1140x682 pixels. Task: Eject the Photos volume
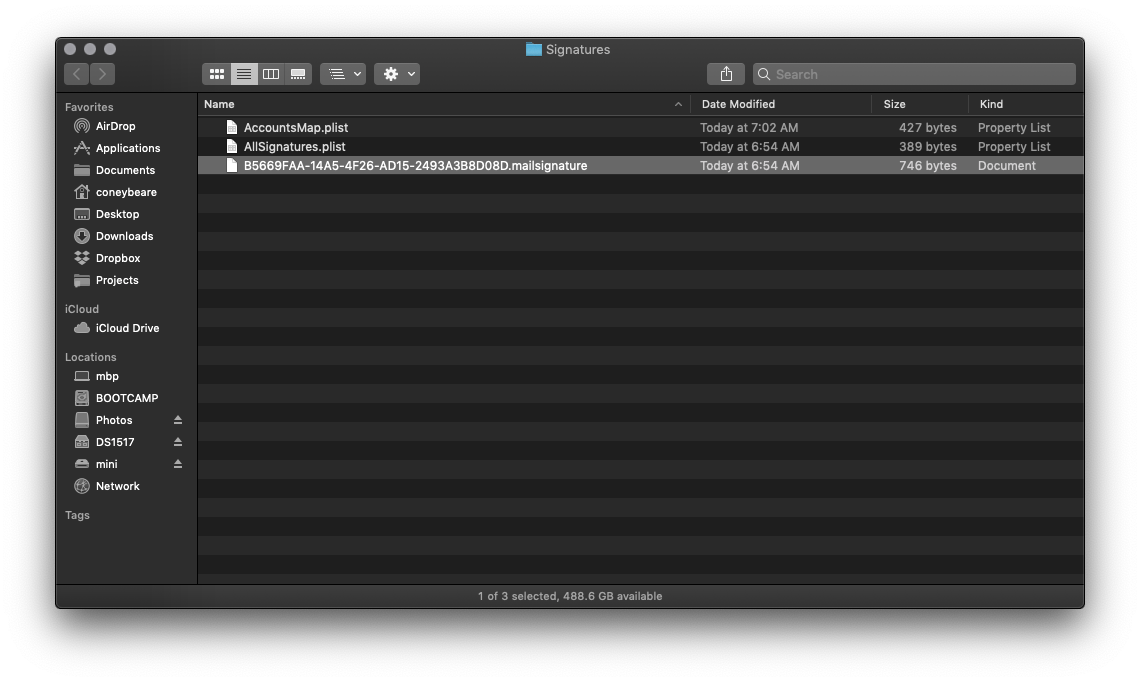click(178, 420)
